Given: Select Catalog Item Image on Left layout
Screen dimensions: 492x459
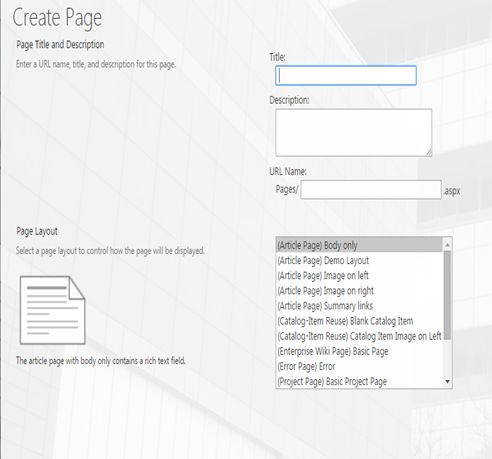Looking at the screenshot, I should click(360, 336).
